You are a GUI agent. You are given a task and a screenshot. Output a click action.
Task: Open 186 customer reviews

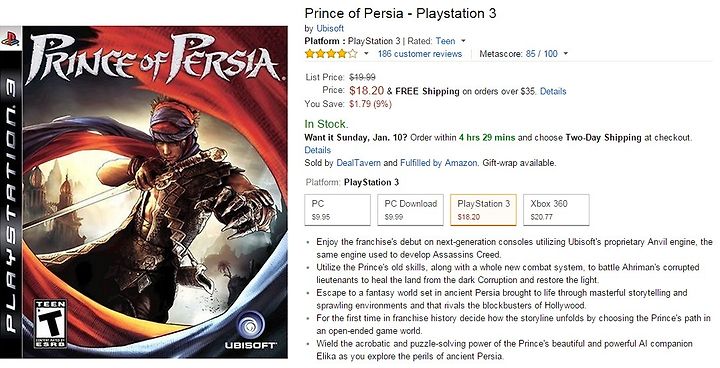click(x=420, y=54)
